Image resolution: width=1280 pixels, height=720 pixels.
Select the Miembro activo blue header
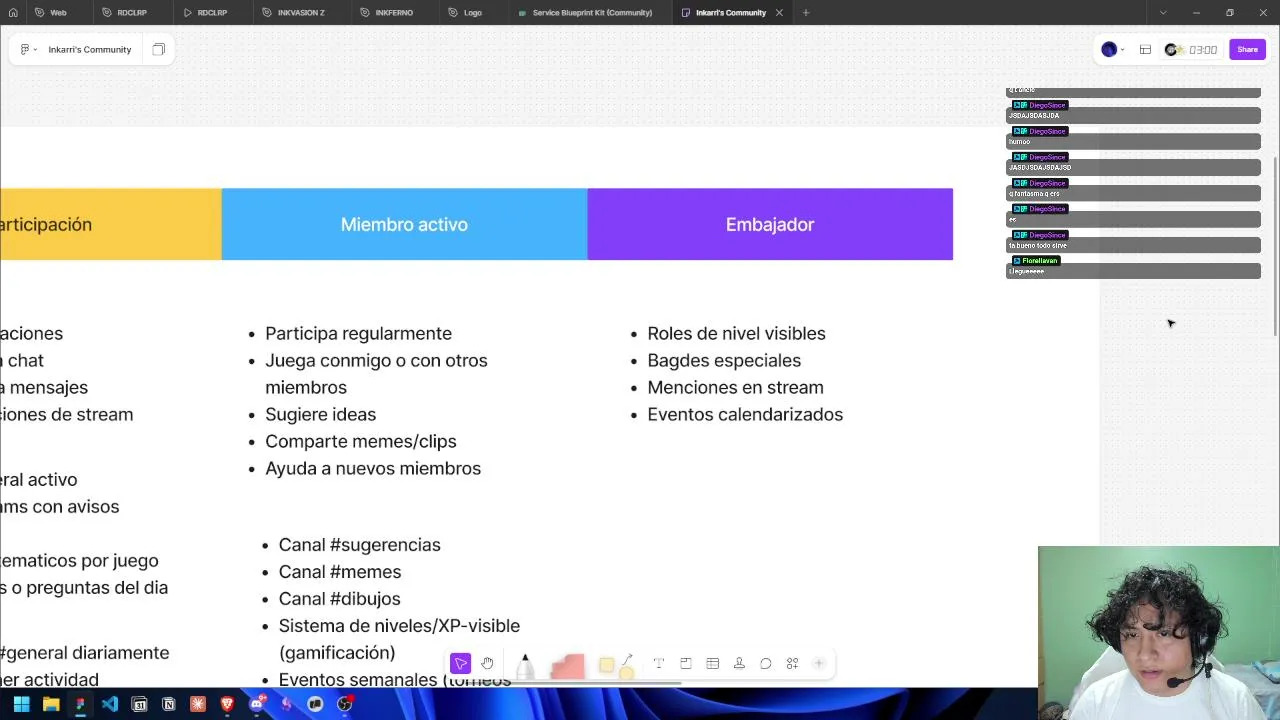pyautogui.click(x=404, y=224)
